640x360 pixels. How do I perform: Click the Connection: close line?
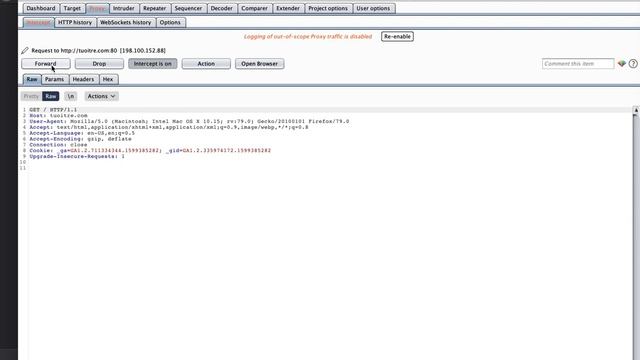pos(58,144)
